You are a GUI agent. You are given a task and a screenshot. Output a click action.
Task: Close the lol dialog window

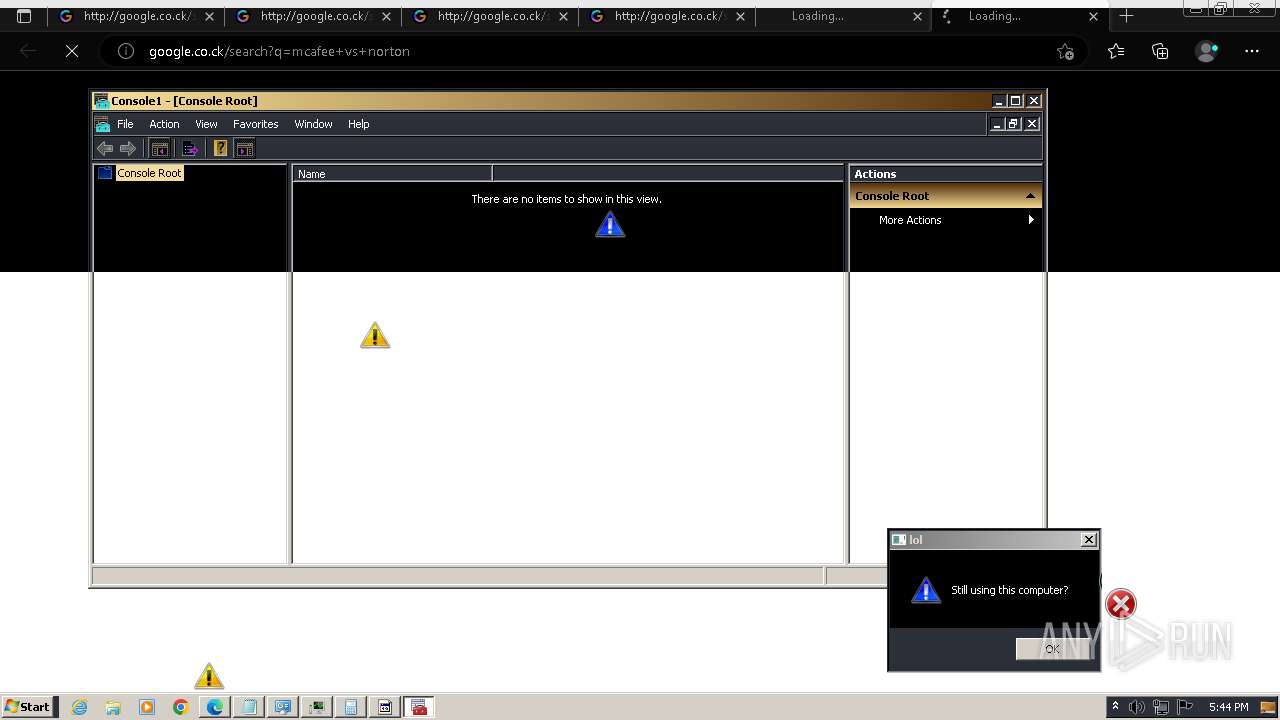click(x=1089, y=540)
